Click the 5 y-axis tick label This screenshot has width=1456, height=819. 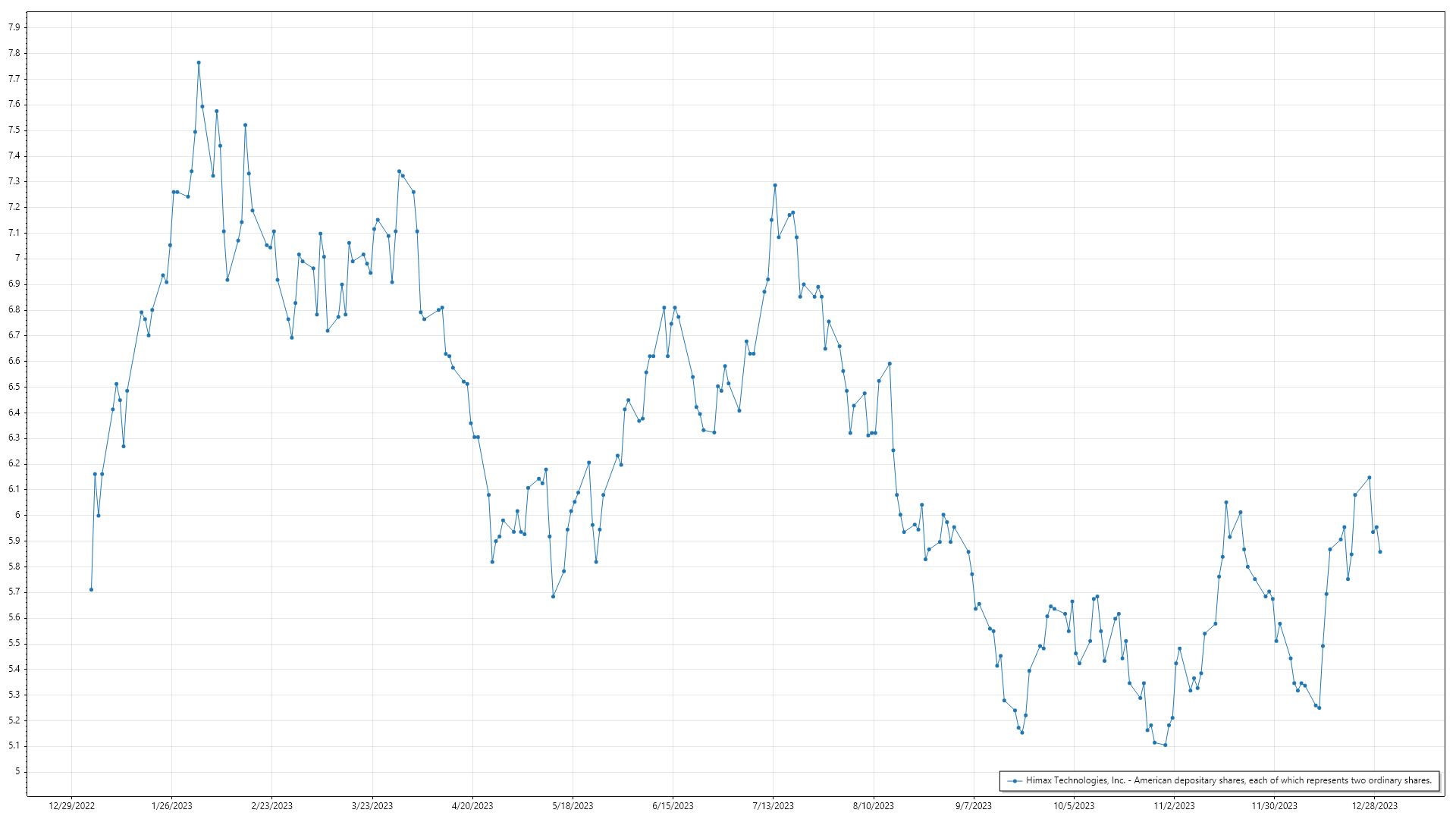coord(17,771)
